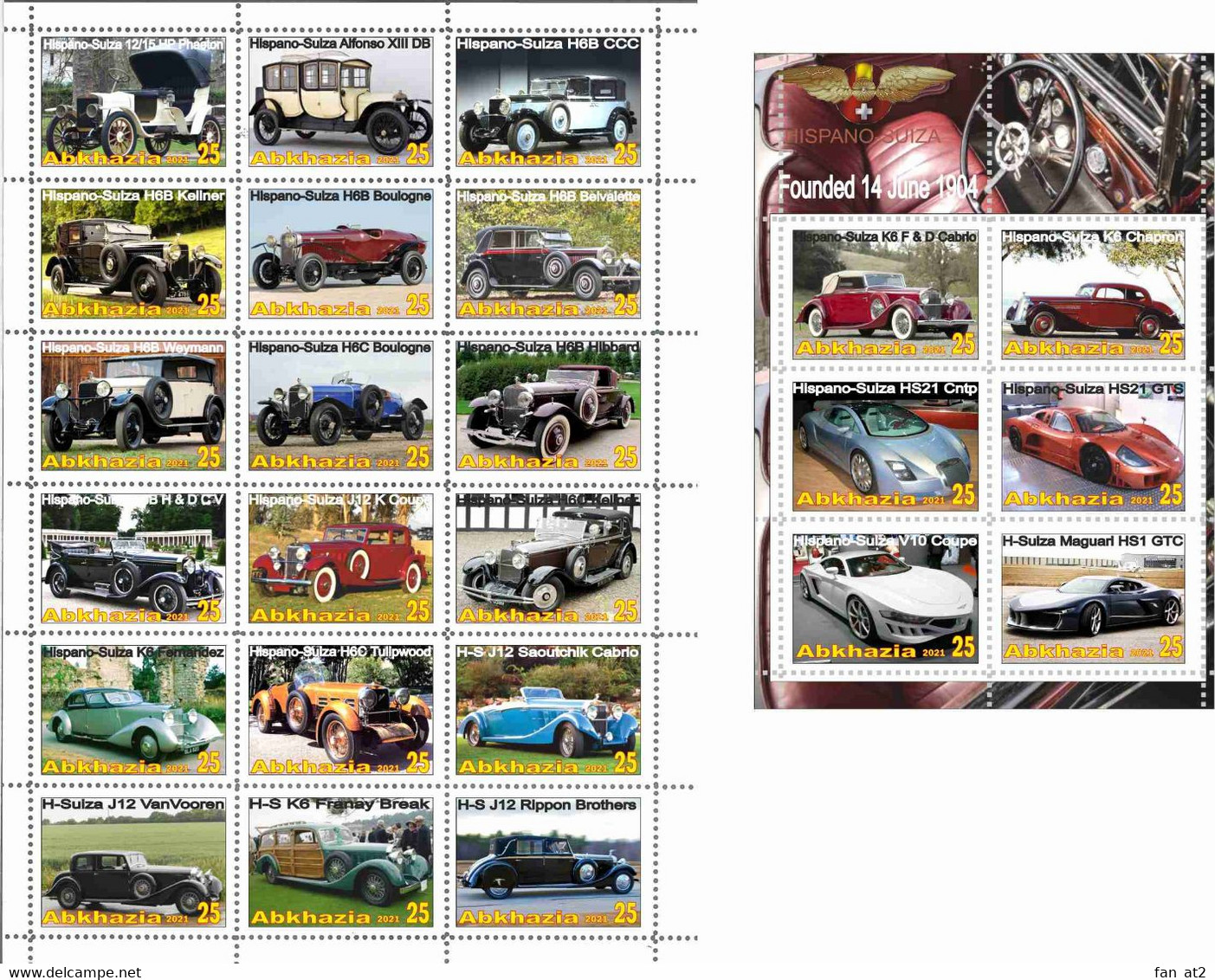Click the H-S J12 Rippon Brothers stamp
The height and width of the screenshot is (980, 1215).
[x=548, y=862]
